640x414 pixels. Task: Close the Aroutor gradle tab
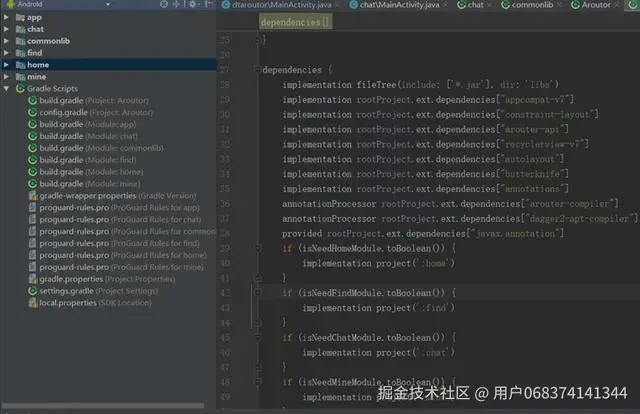[x=617, y=5]
